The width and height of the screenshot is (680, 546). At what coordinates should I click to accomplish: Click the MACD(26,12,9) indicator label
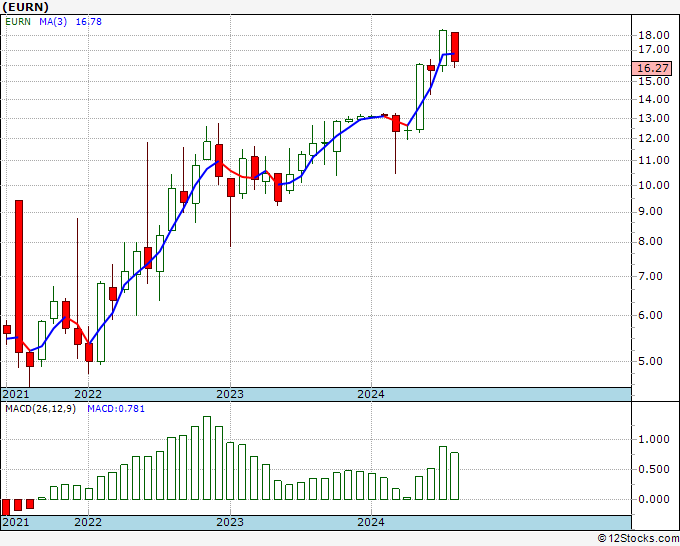coord(40,409)
